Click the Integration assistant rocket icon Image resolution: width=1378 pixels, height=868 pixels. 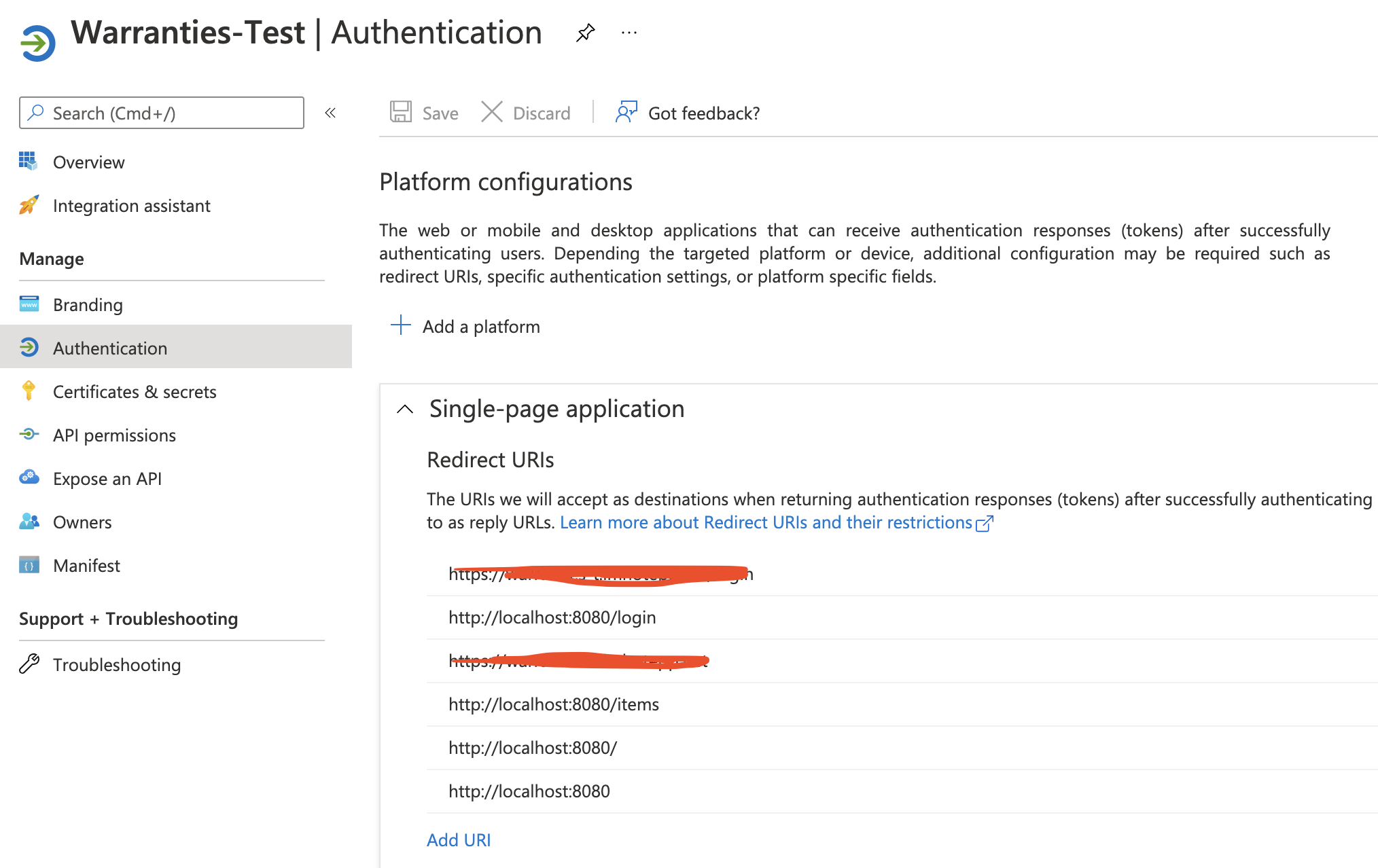[29, 204]
